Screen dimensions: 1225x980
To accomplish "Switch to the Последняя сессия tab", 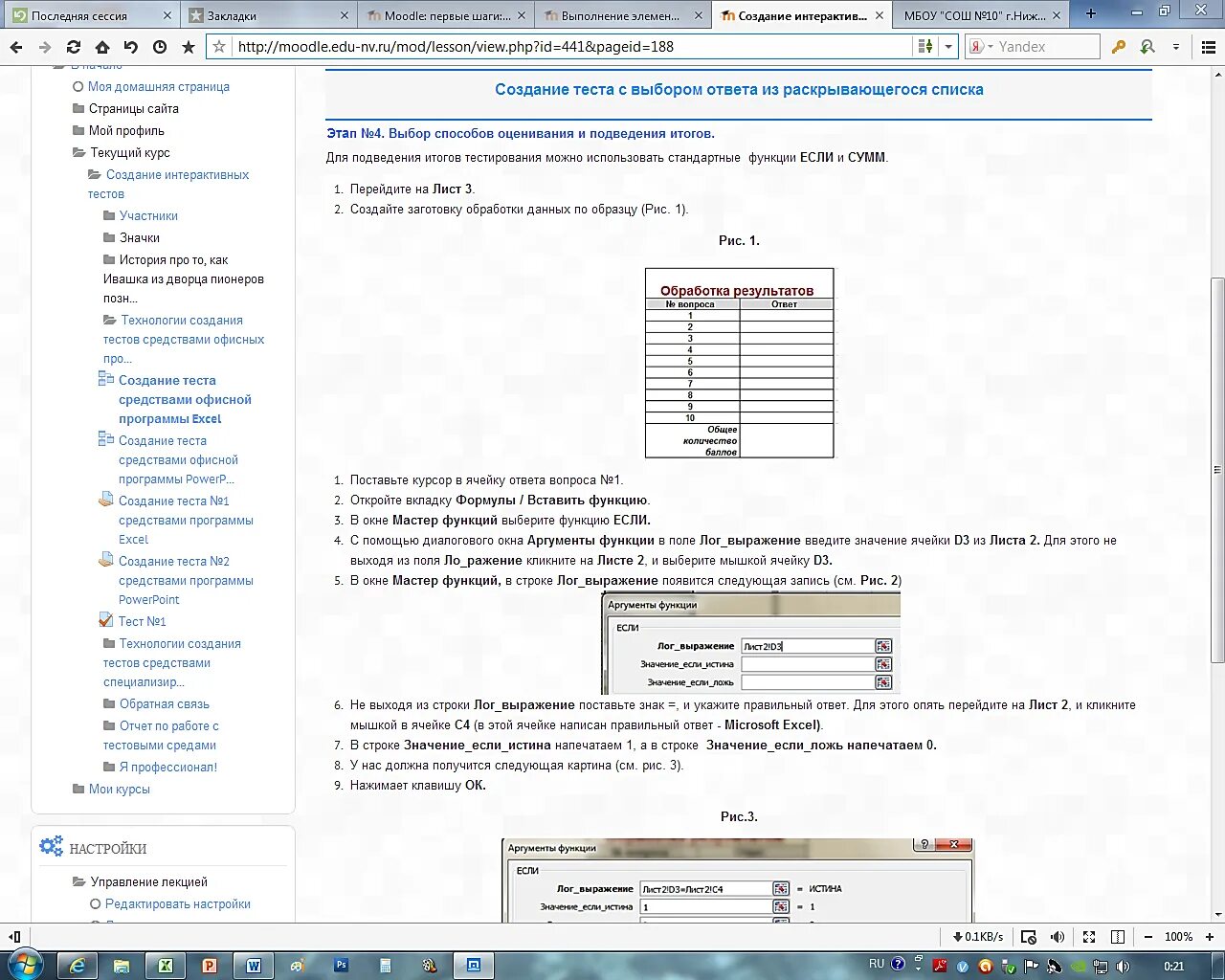I will pyautogui.click(x=90, y=15).
